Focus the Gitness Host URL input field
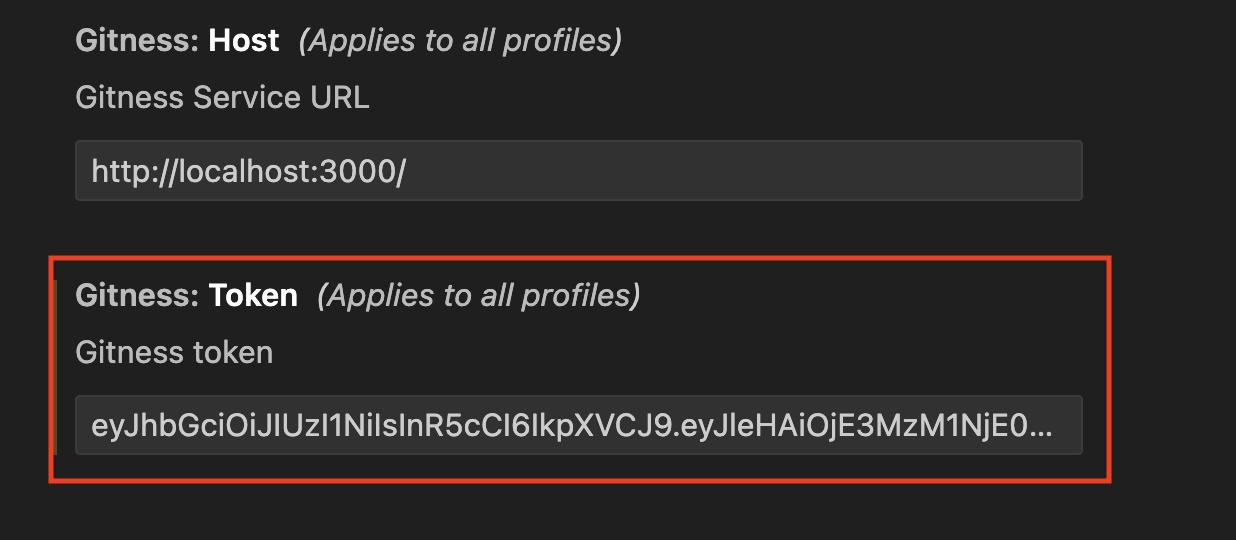Screen dimensions: 1236x540 coord(578,171)
